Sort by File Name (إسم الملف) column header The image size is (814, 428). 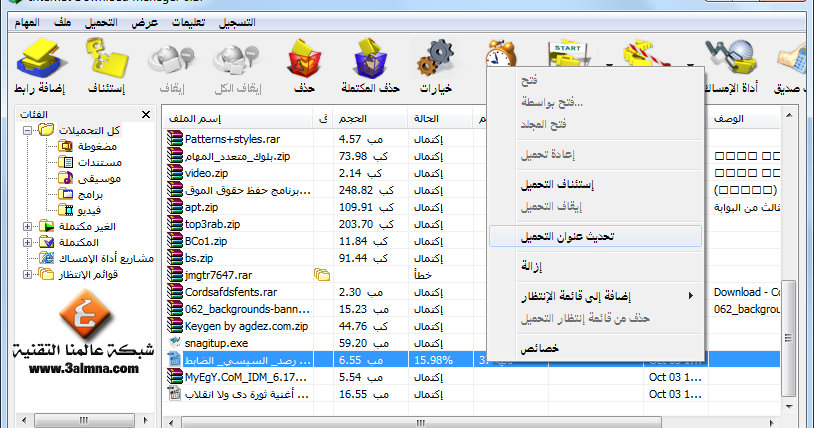[237, 119]
